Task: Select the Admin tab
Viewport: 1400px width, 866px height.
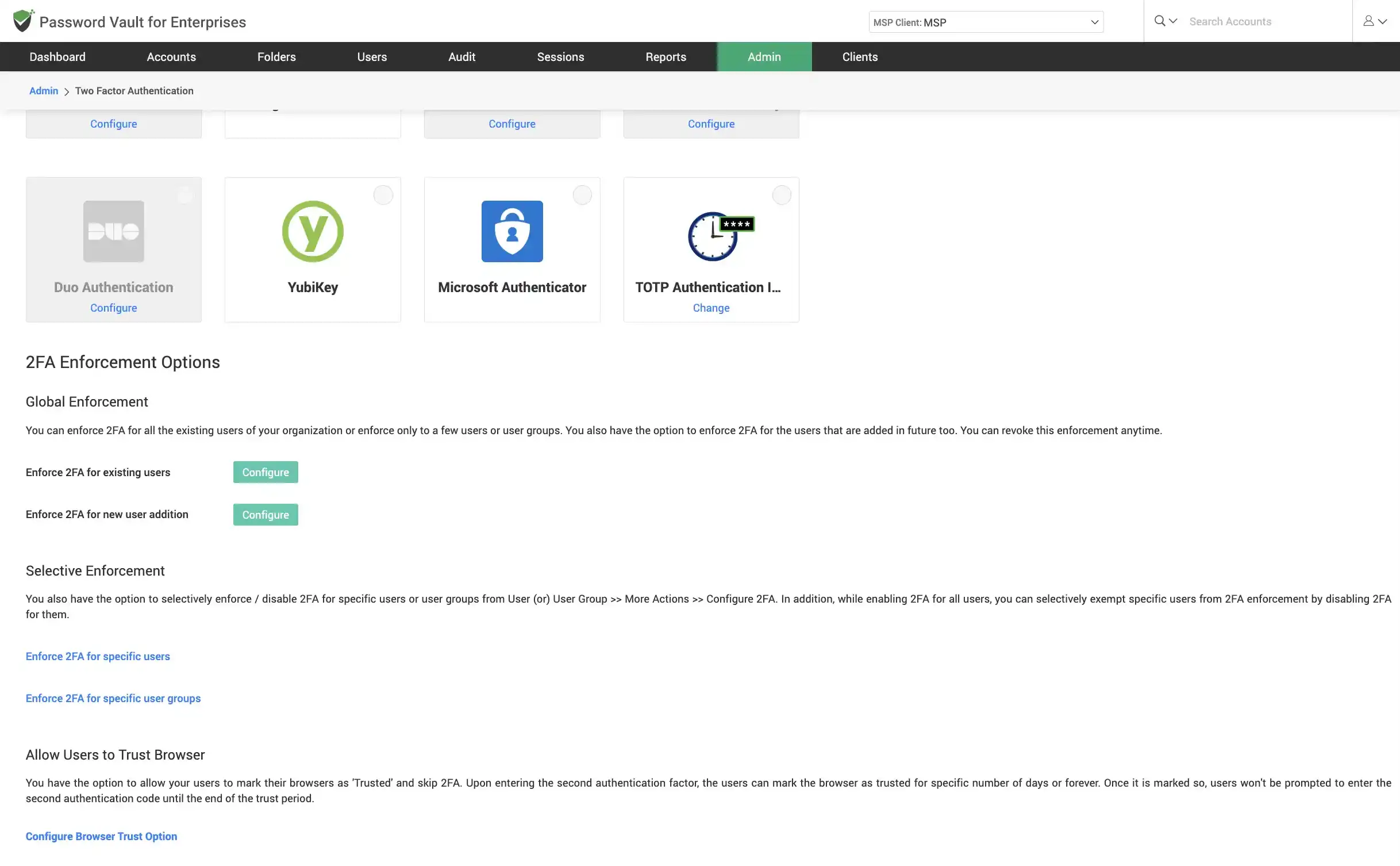Action: point(764,56)
